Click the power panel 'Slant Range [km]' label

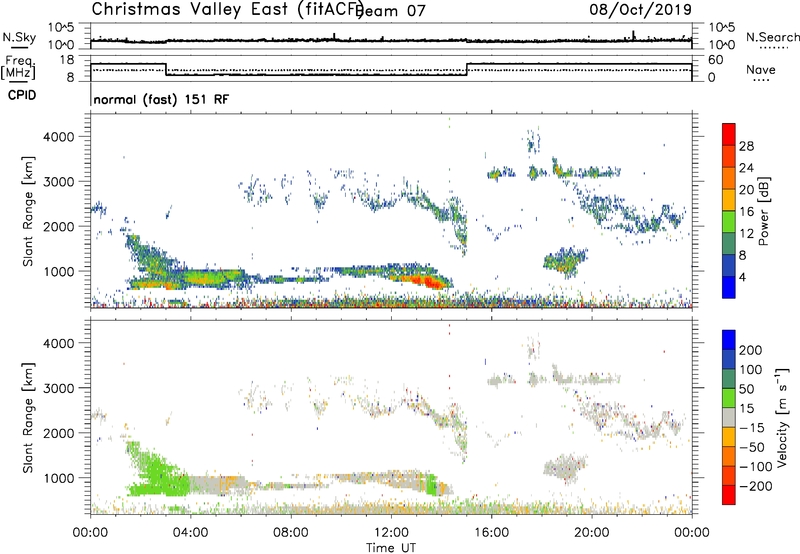(28, 212)
